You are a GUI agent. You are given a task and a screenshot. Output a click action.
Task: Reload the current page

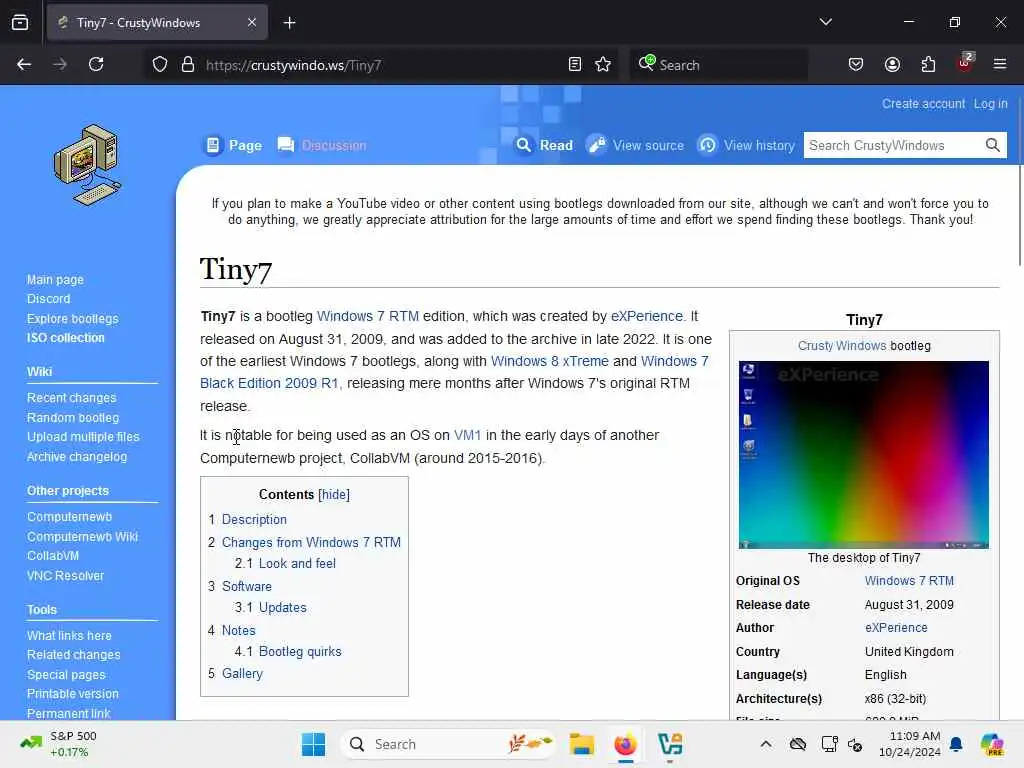[96, 64]
